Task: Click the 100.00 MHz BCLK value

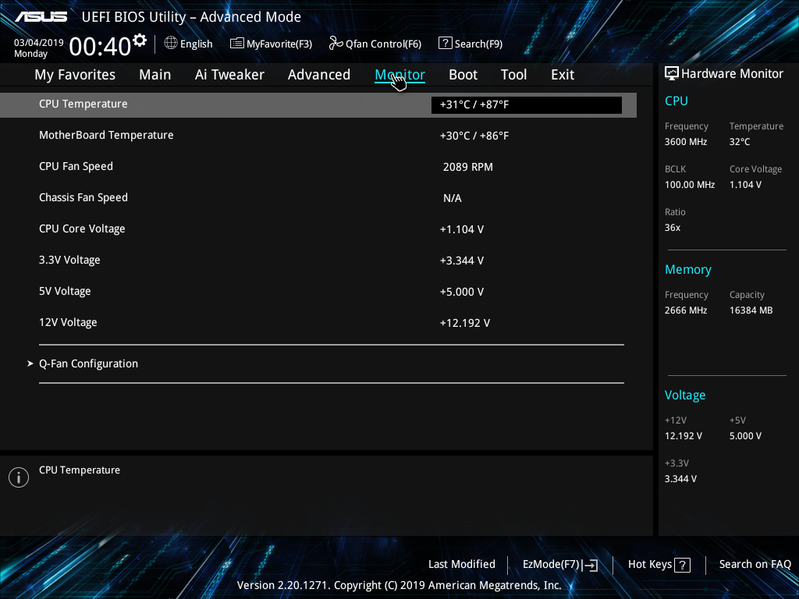Action: 689,184
